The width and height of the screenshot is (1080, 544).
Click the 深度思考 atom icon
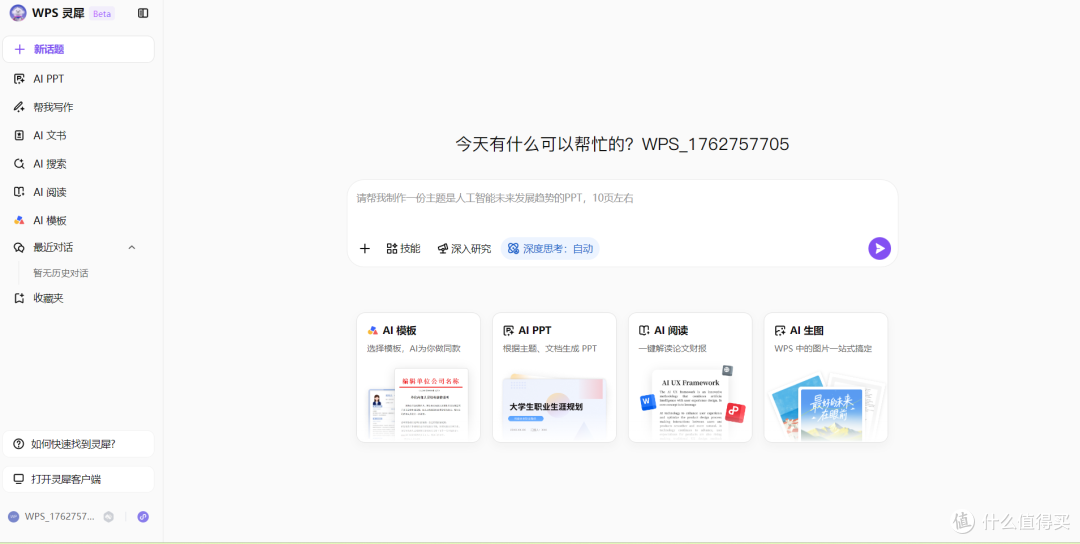(x=513, y=249)
